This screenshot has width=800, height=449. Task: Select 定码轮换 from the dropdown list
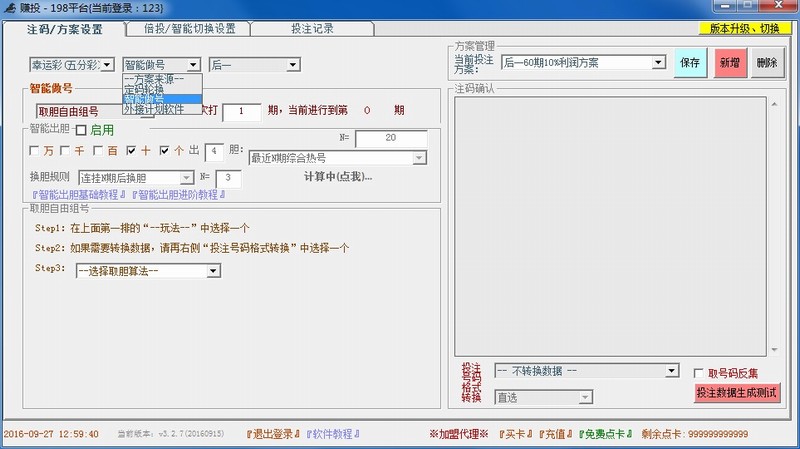(146, 88)
